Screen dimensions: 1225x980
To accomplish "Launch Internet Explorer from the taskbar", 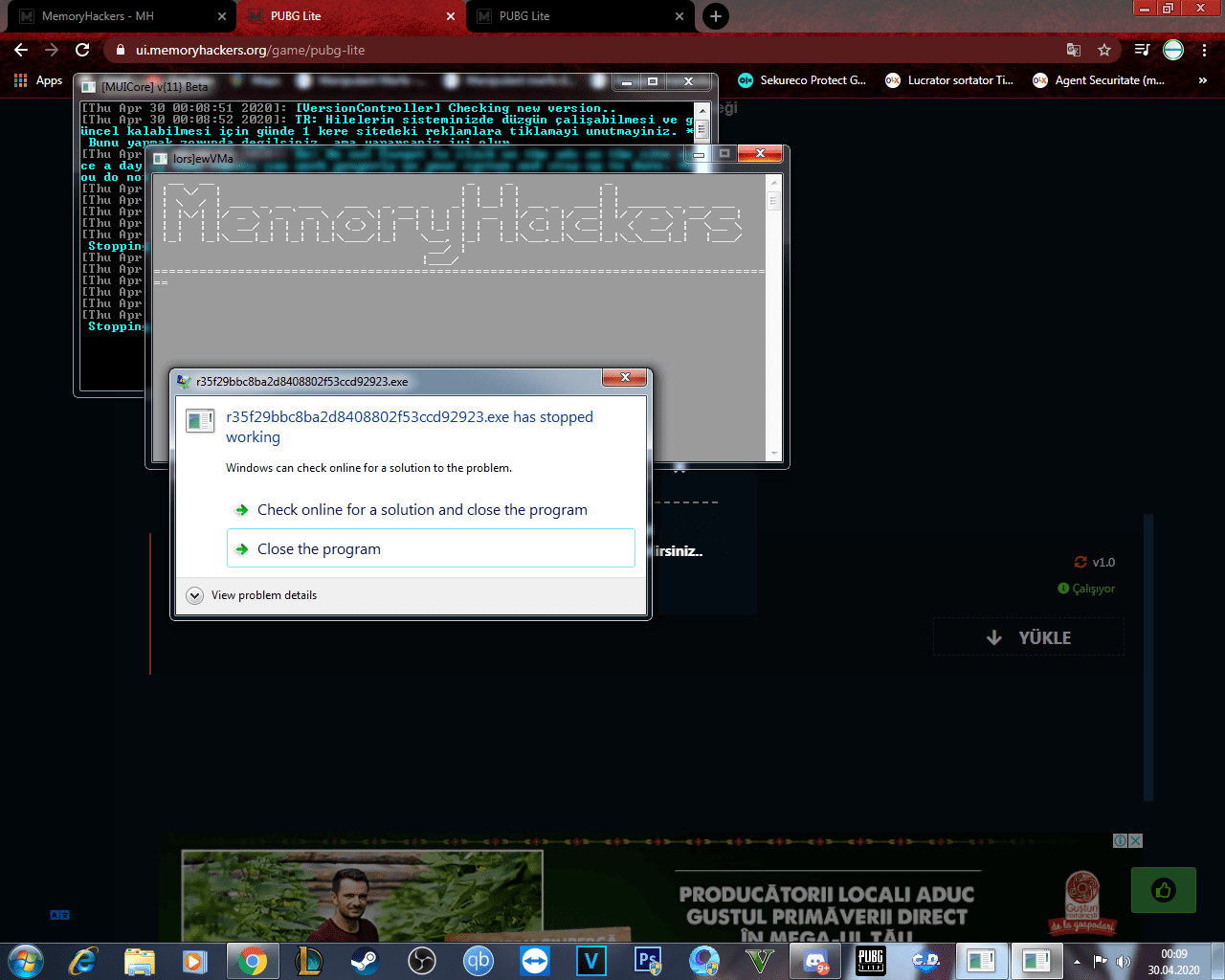I will (x=83, y=960).
